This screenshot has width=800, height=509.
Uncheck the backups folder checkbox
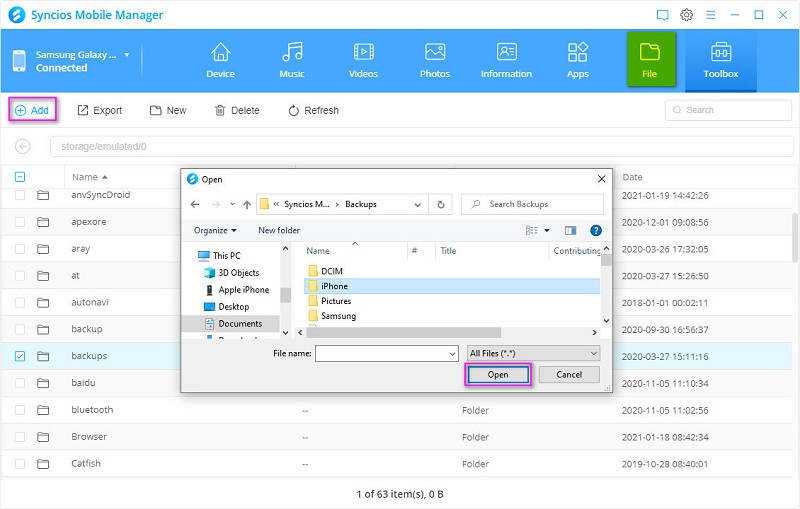(x=20, y=356)
